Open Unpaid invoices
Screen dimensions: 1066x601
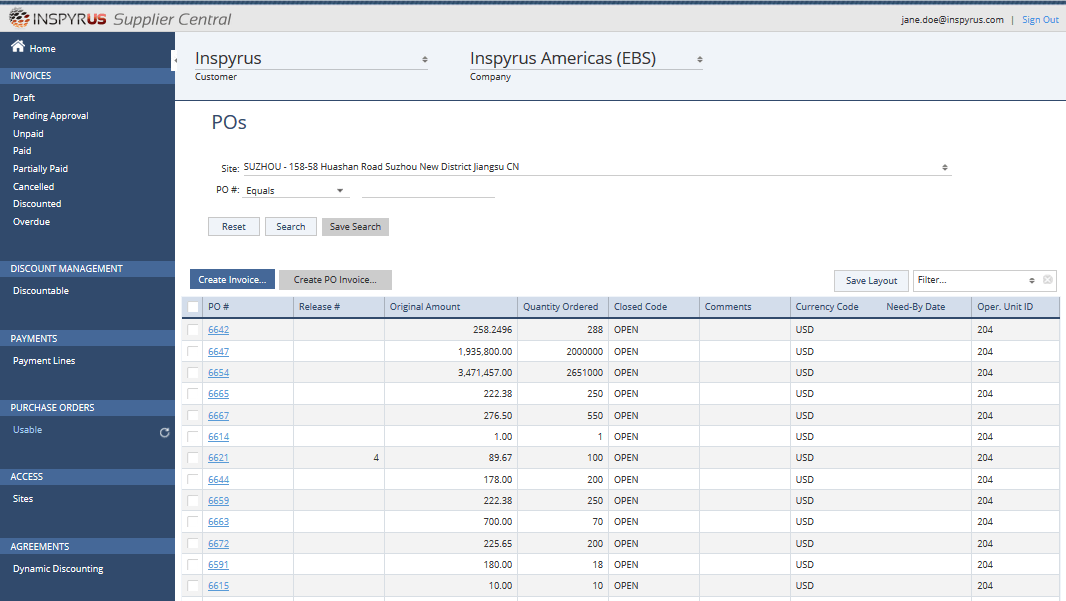pyautogui.click(x=28, y=134)
